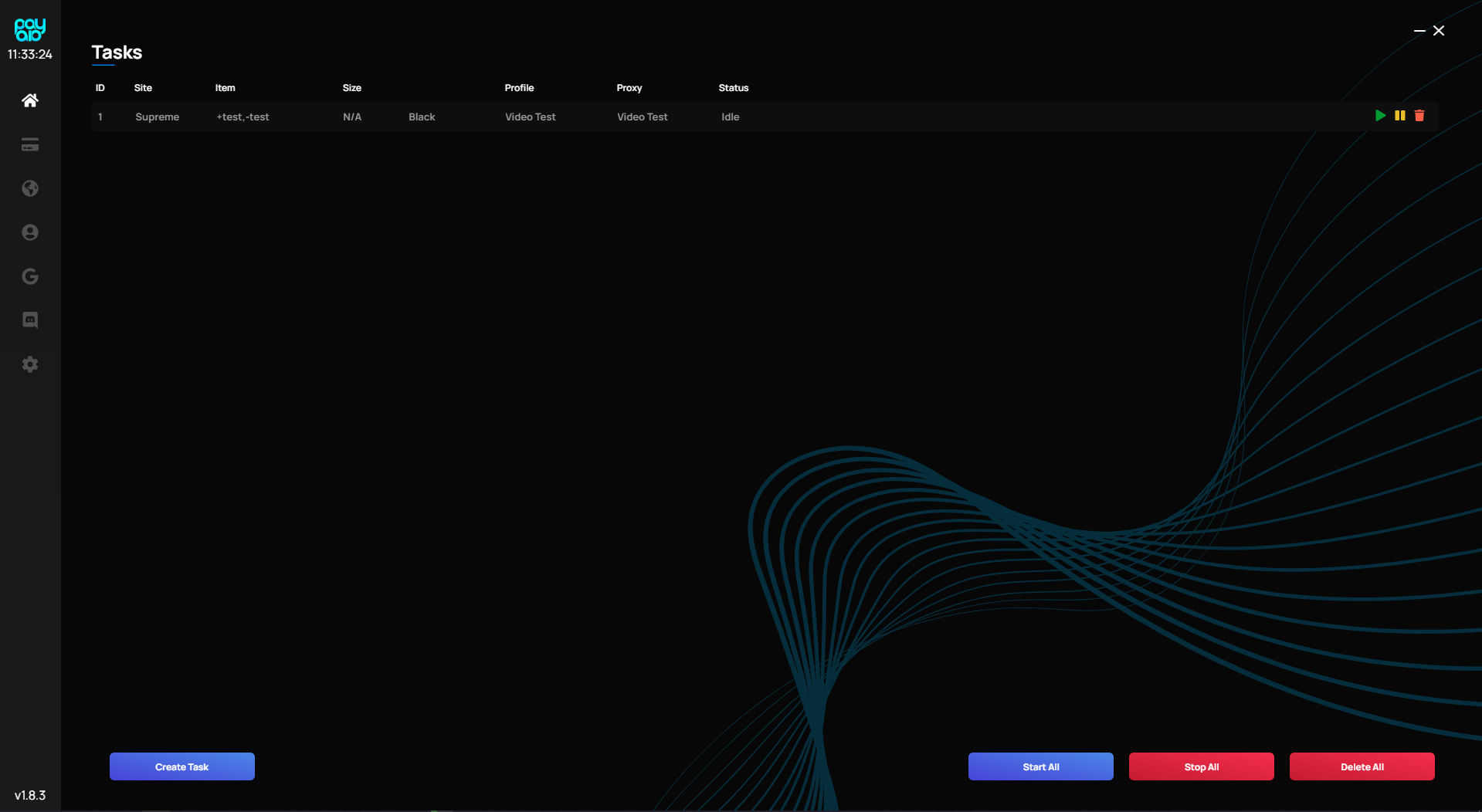This screenshot has width=1482, height=812.
Task: Click the PayAIO logo in sidebar
Action: (30, 29)
